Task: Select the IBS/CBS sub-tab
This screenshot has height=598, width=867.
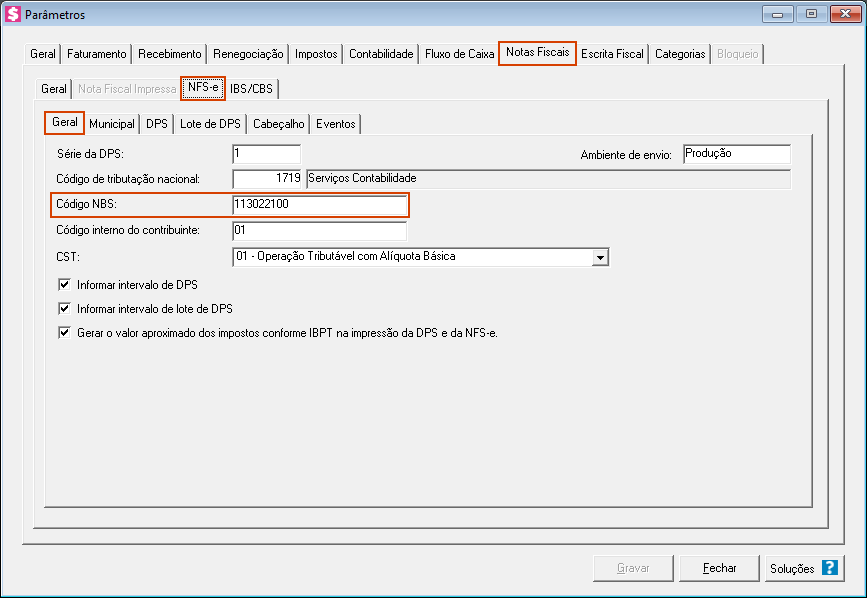Action: tap(251, 89)
